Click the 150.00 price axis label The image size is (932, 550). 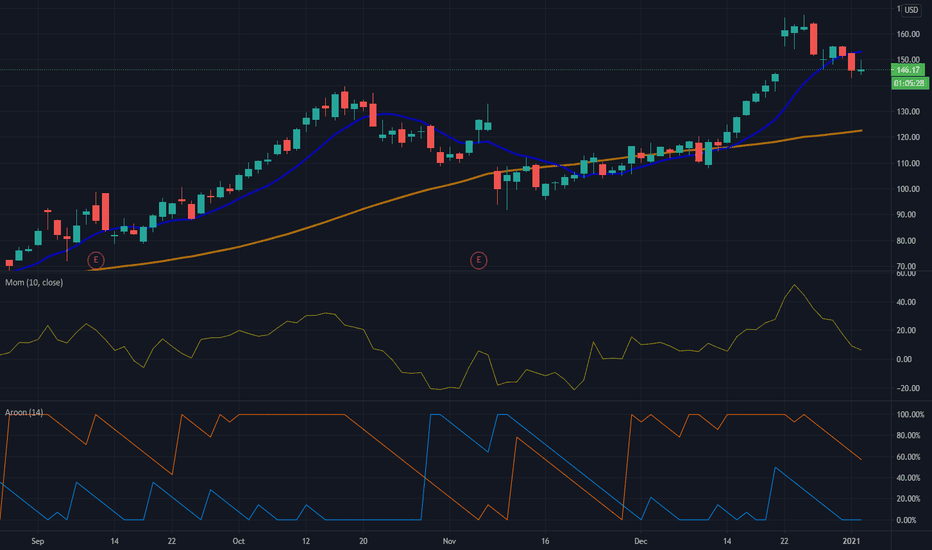tap(908, 59)
